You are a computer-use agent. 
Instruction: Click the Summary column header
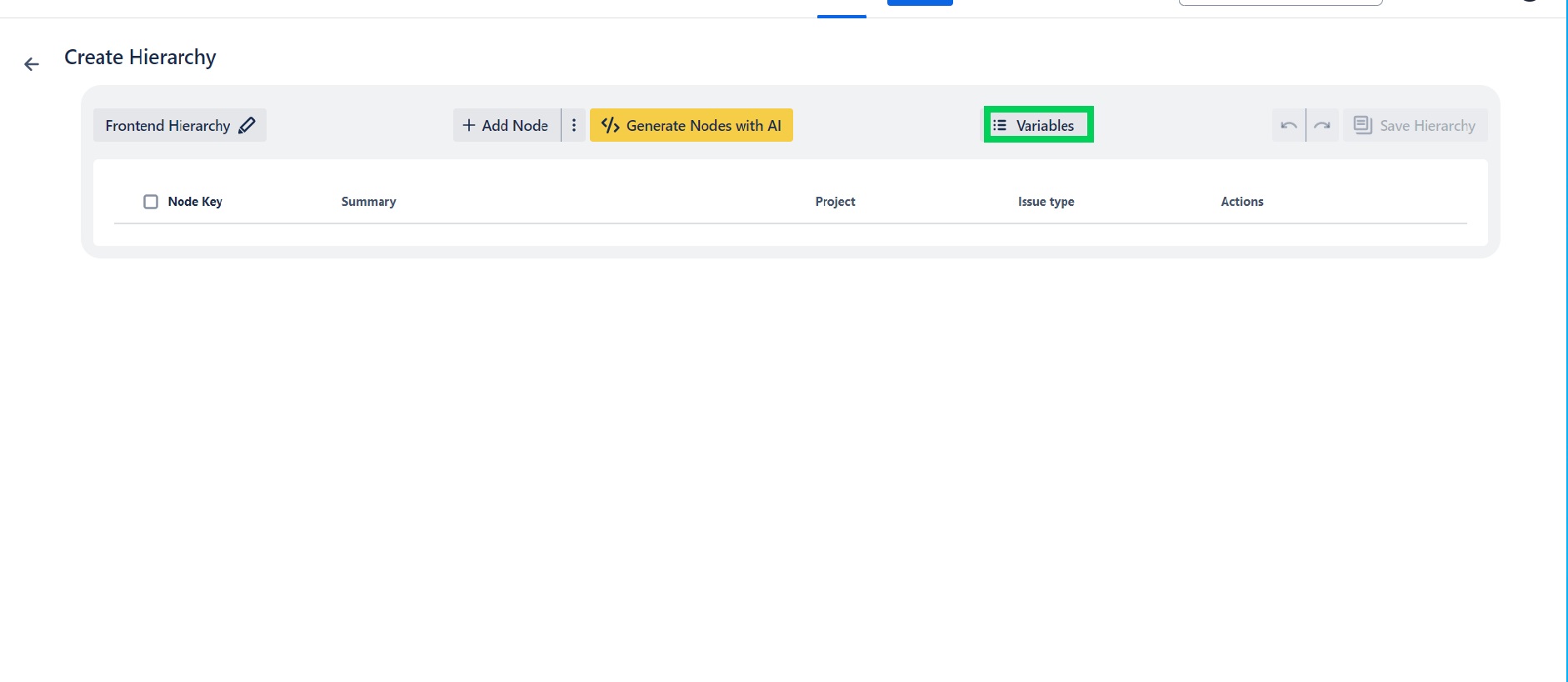tap(368, 202)
